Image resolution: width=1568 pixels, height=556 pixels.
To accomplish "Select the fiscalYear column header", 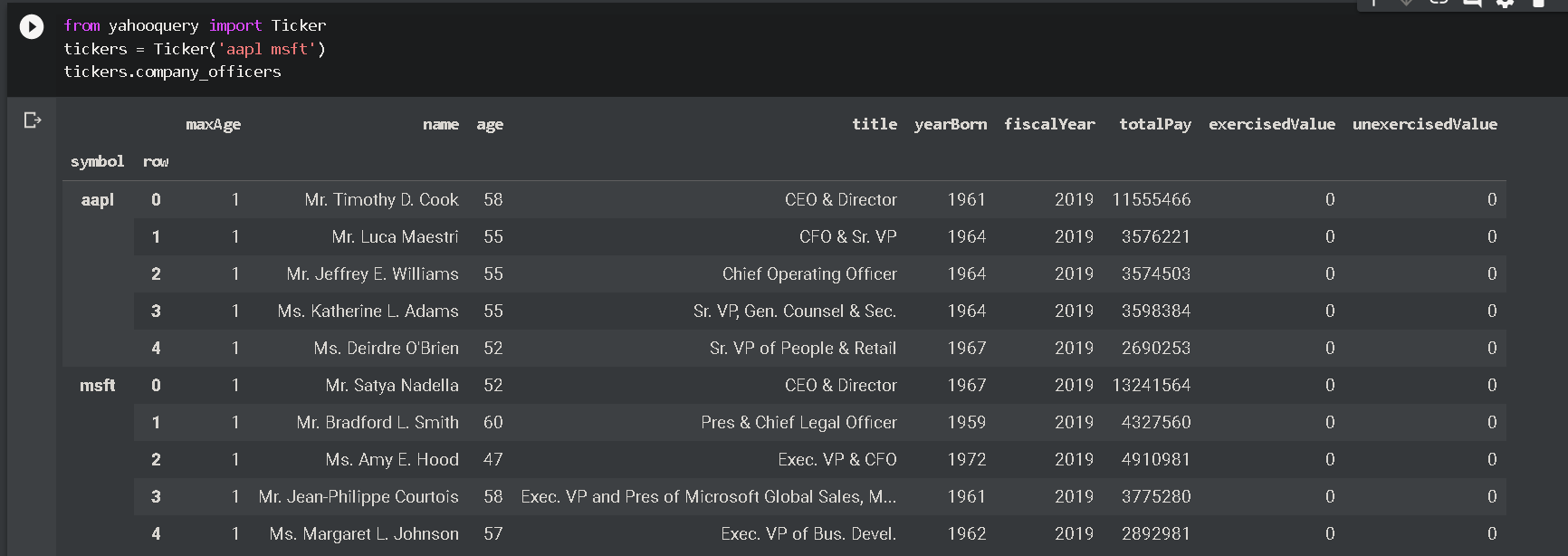I will tap(1049, 124).
